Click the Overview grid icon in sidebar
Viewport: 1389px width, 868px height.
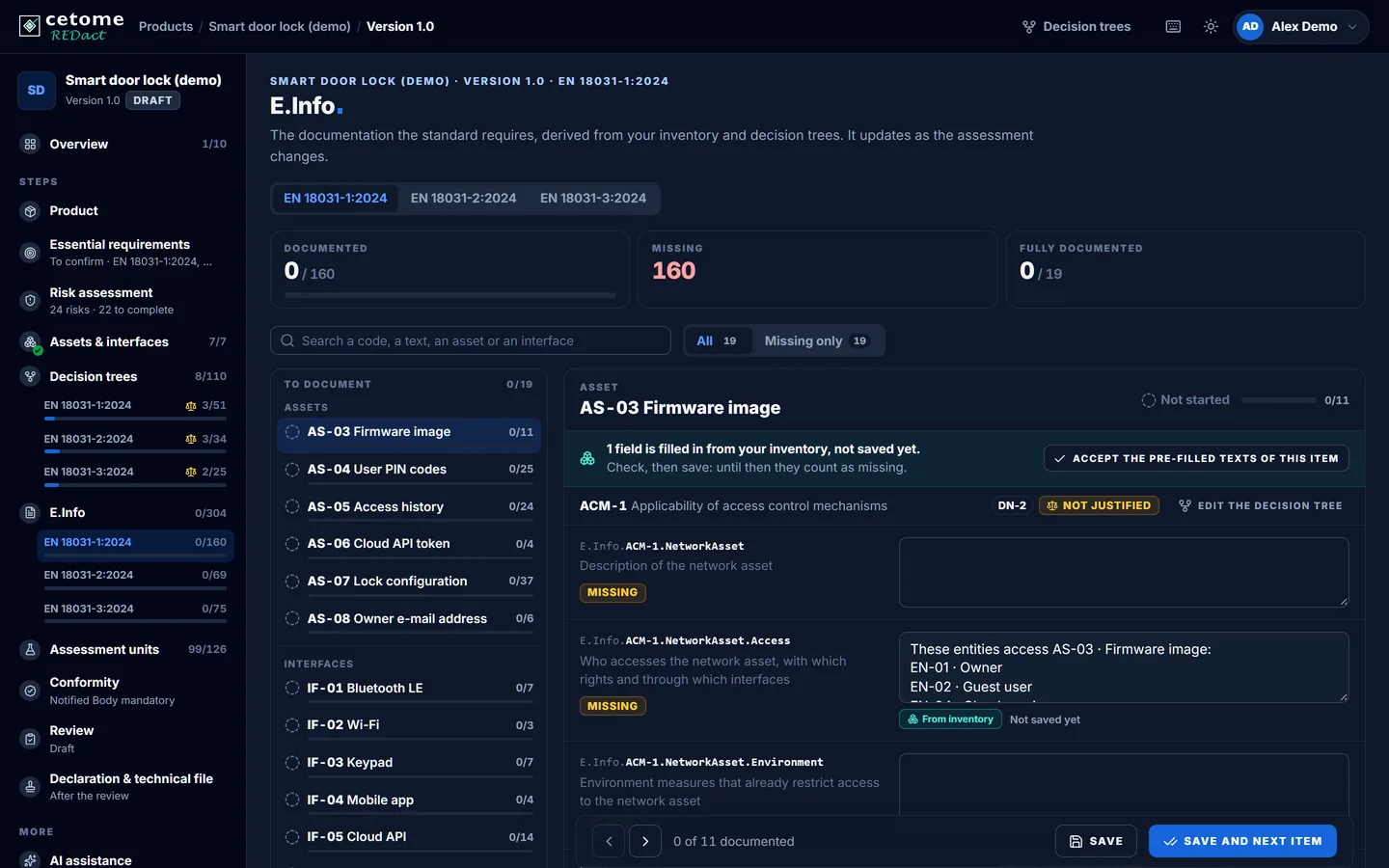pos(30,145)
